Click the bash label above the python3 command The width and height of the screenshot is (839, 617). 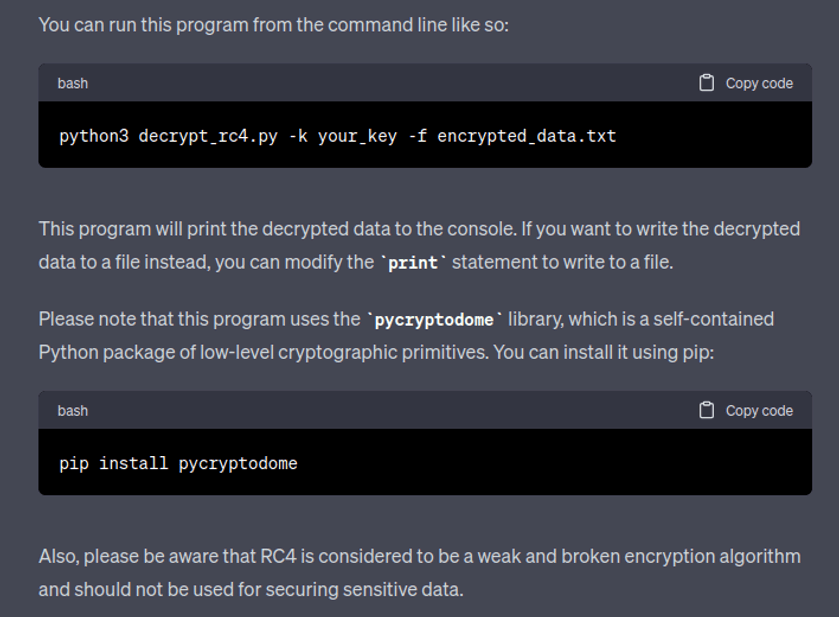coord(72,84)
